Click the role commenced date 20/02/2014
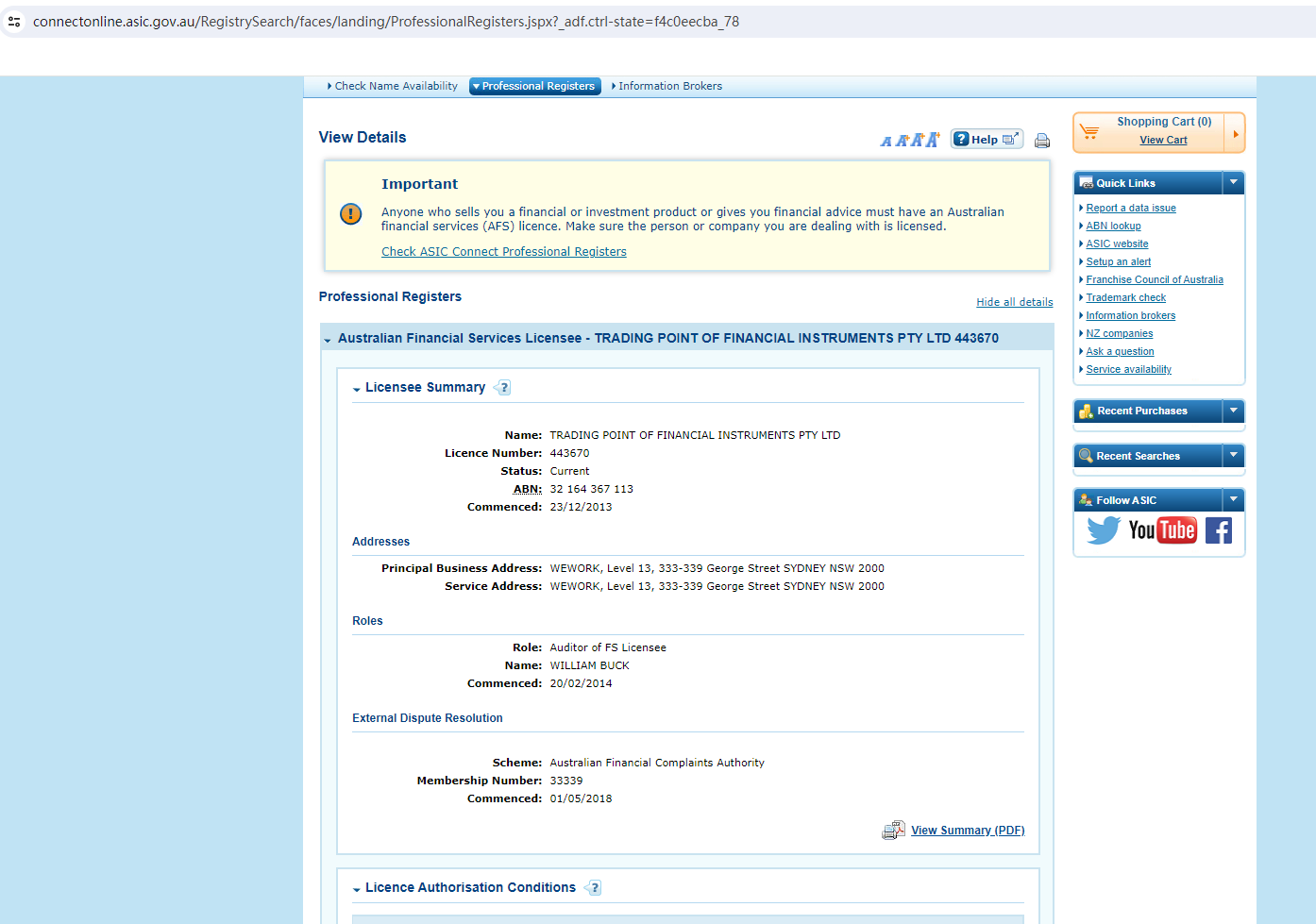This screenshot has width=1316, height=924. coord(581,684)
